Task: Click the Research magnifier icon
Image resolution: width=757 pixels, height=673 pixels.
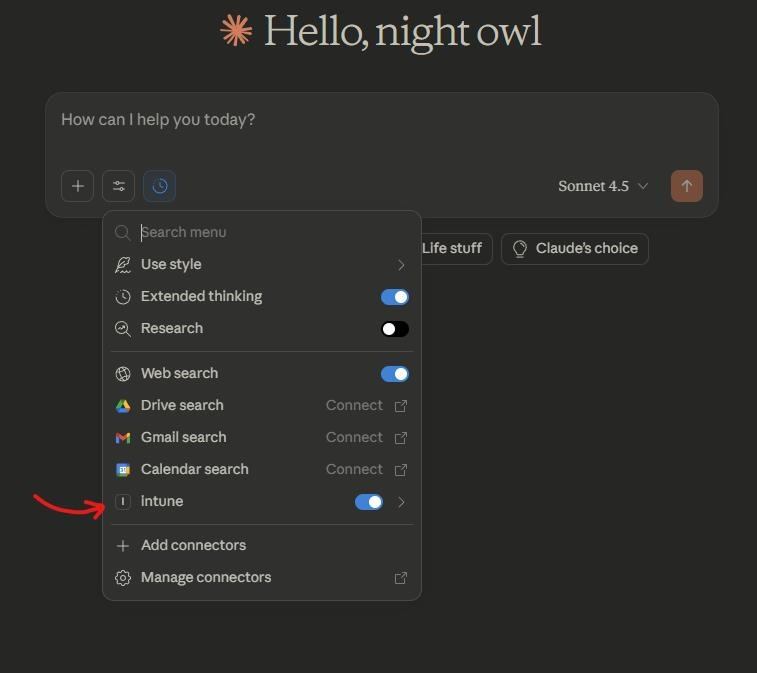Action: [x=123, y=329]
